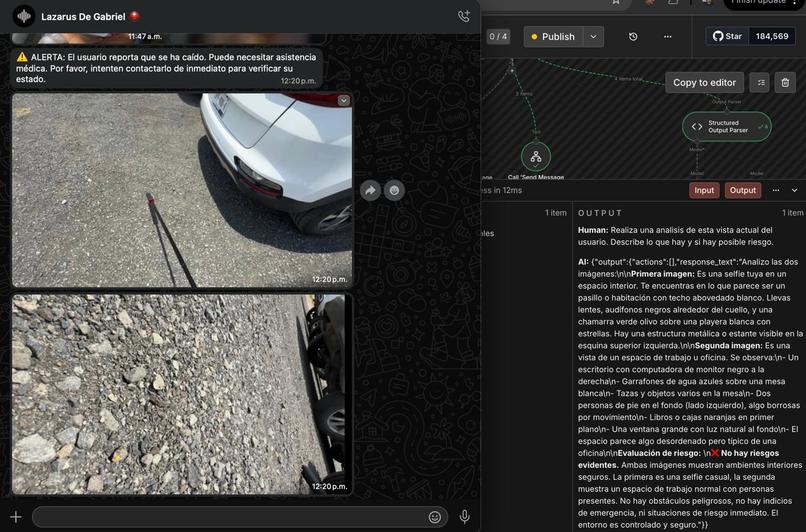Open the emoji picker in message box
This screenshot has width=806, height=532.
(x=434, y=517)
